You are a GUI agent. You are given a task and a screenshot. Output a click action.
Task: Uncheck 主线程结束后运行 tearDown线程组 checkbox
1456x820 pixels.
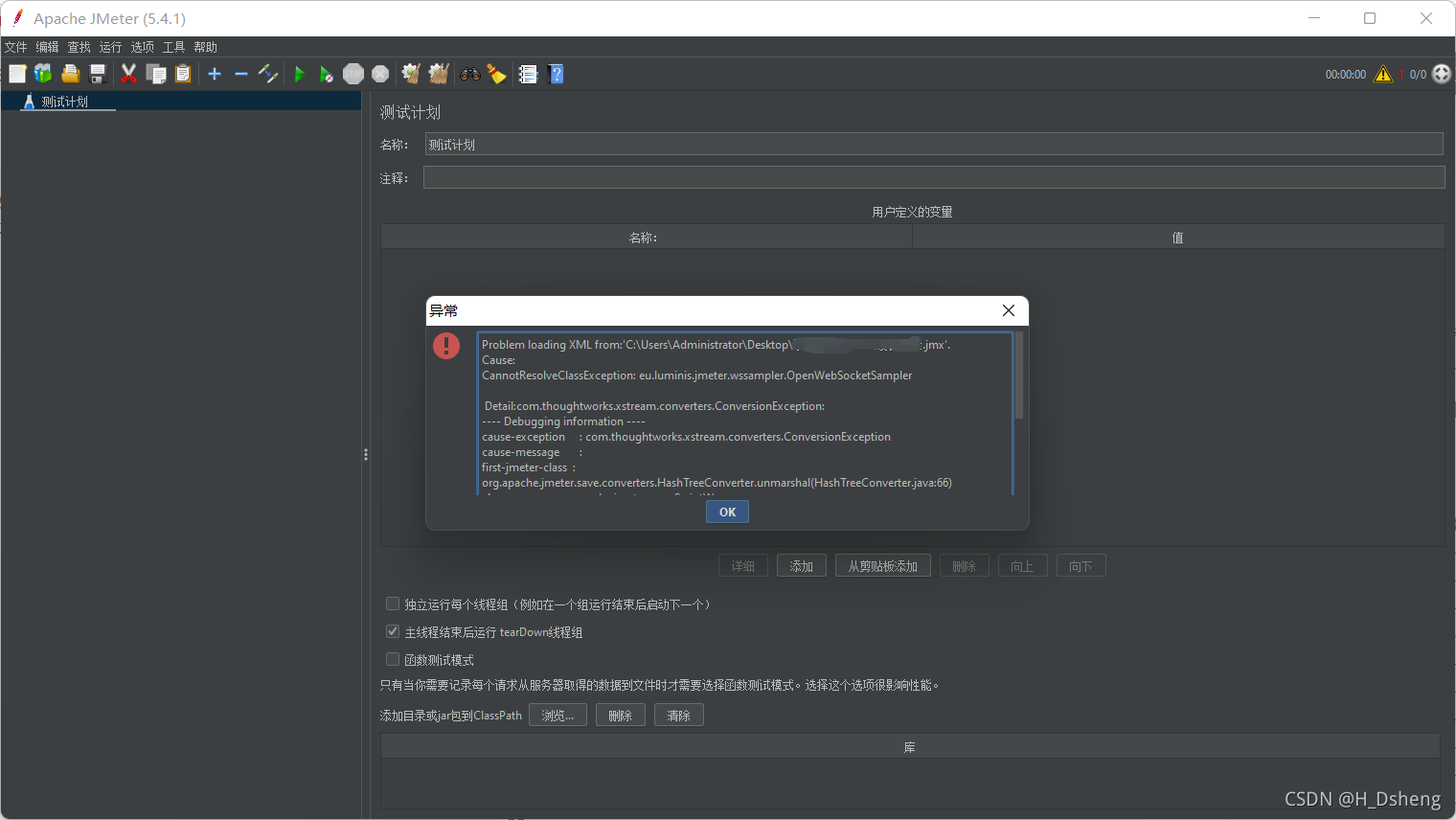(x=393, y=631)
